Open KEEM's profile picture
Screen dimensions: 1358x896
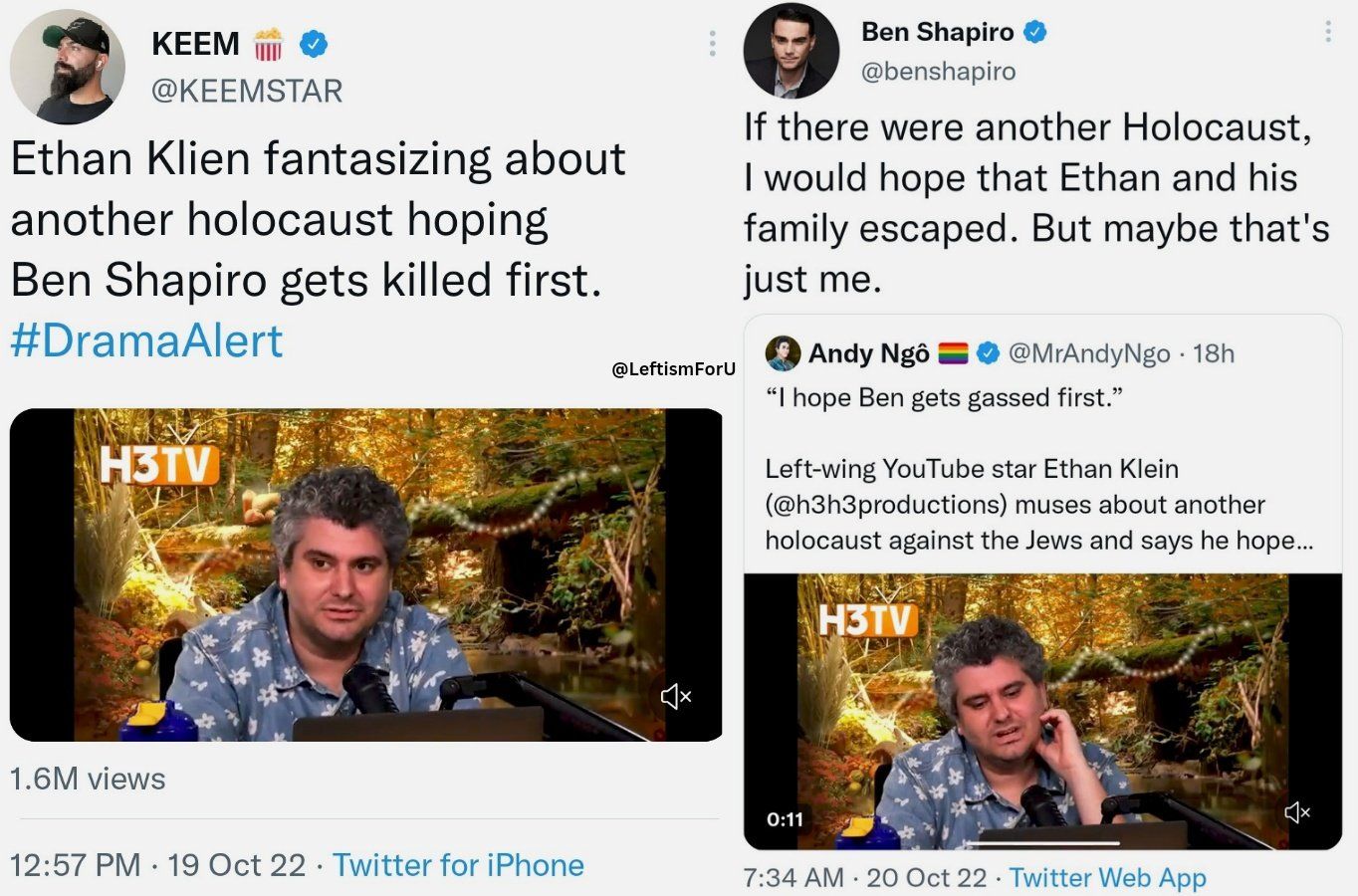(68, 67)
